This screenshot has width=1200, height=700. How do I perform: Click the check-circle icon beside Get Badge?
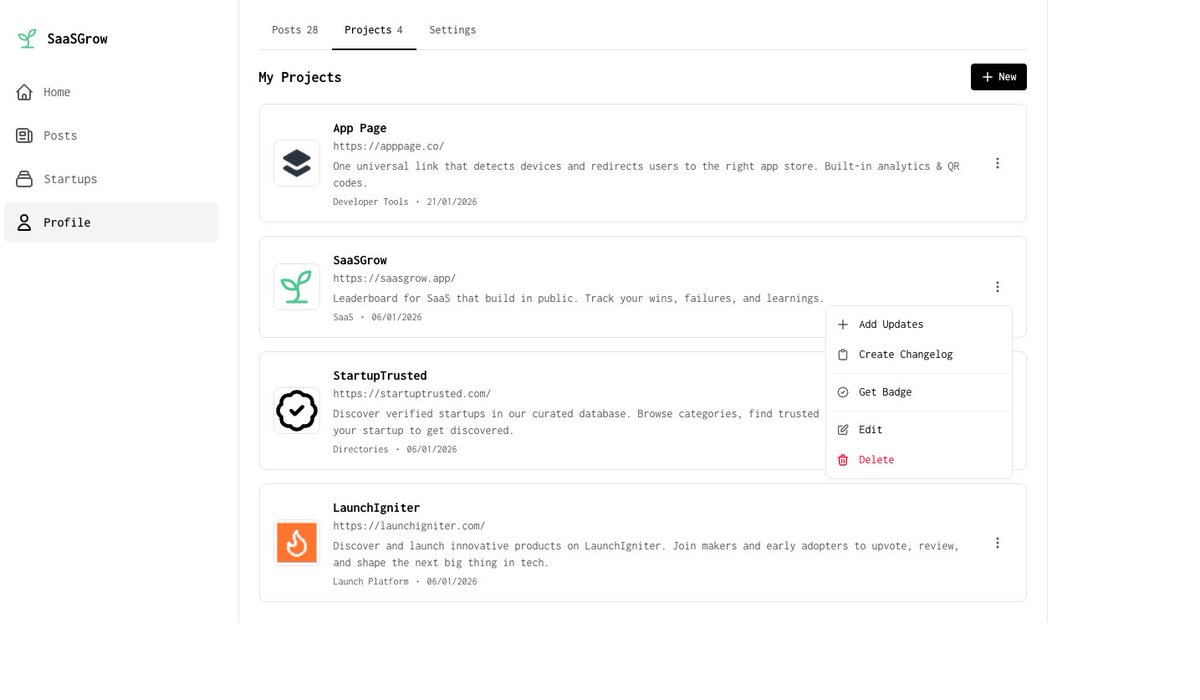(x=843, y=392)
